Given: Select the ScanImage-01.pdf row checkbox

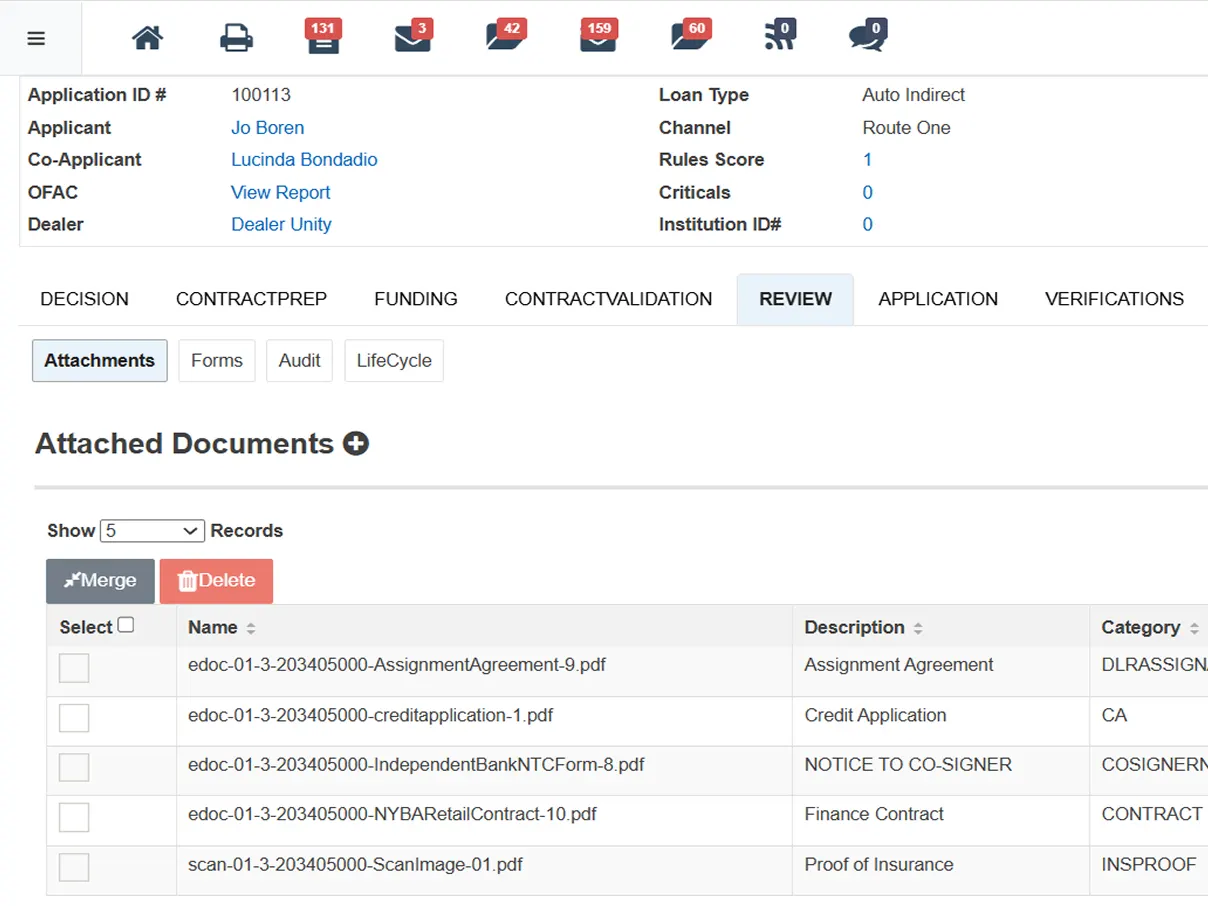Looking at the screenshot, I should (74, 867).
